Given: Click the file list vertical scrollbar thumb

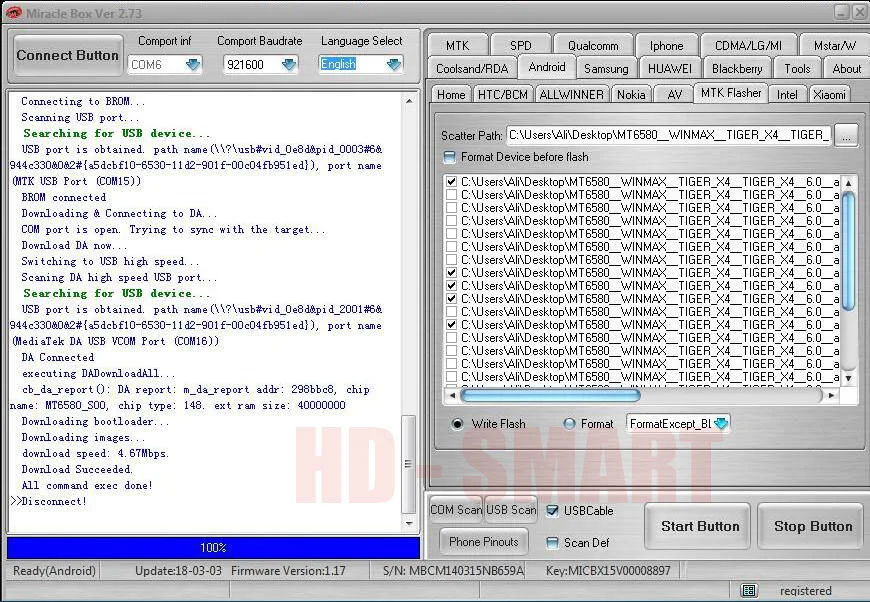Looking at the screenshot, I should (848, 250).
